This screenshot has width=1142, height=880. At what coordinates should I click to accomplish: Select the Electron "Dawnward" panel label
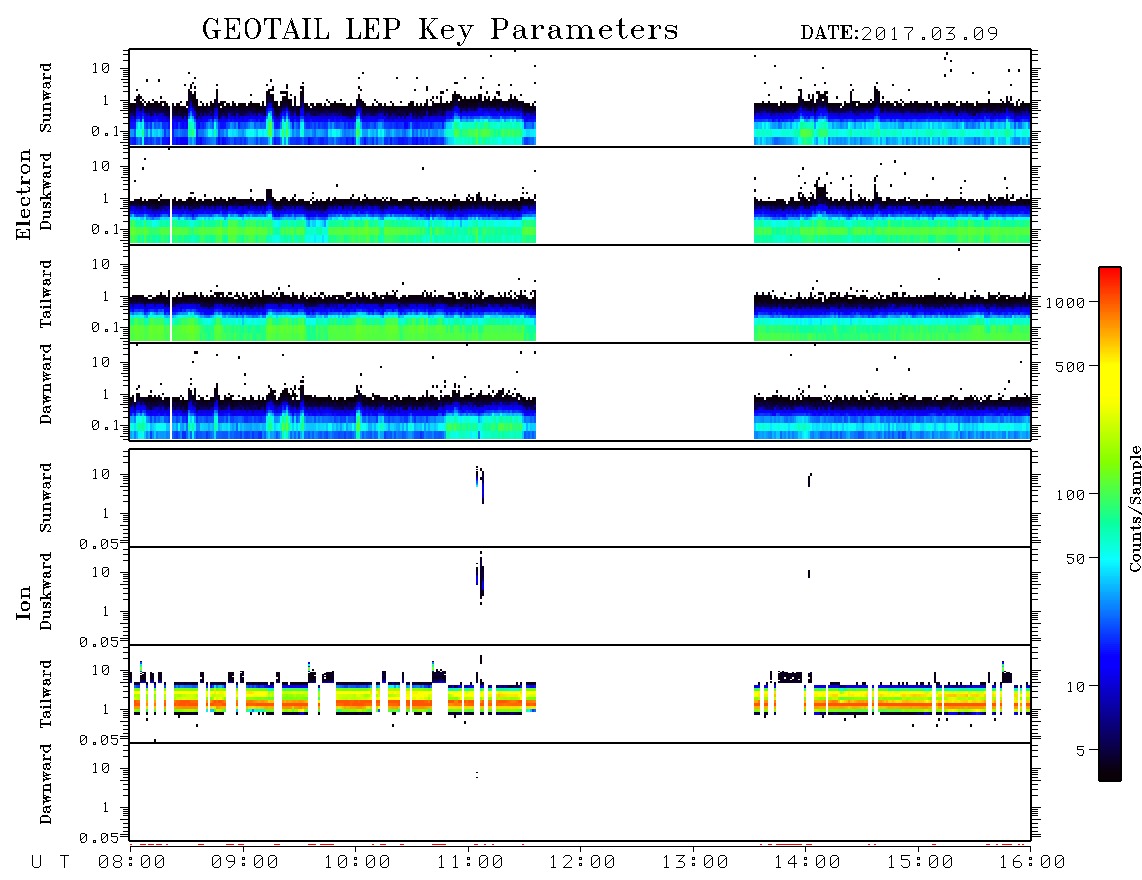coord(46,384)
